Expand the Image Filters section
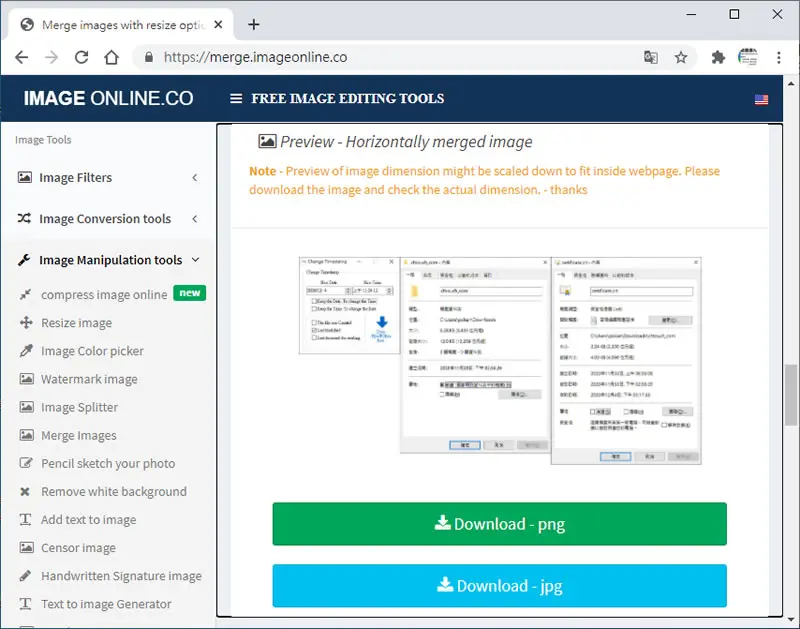 [108, 178]
